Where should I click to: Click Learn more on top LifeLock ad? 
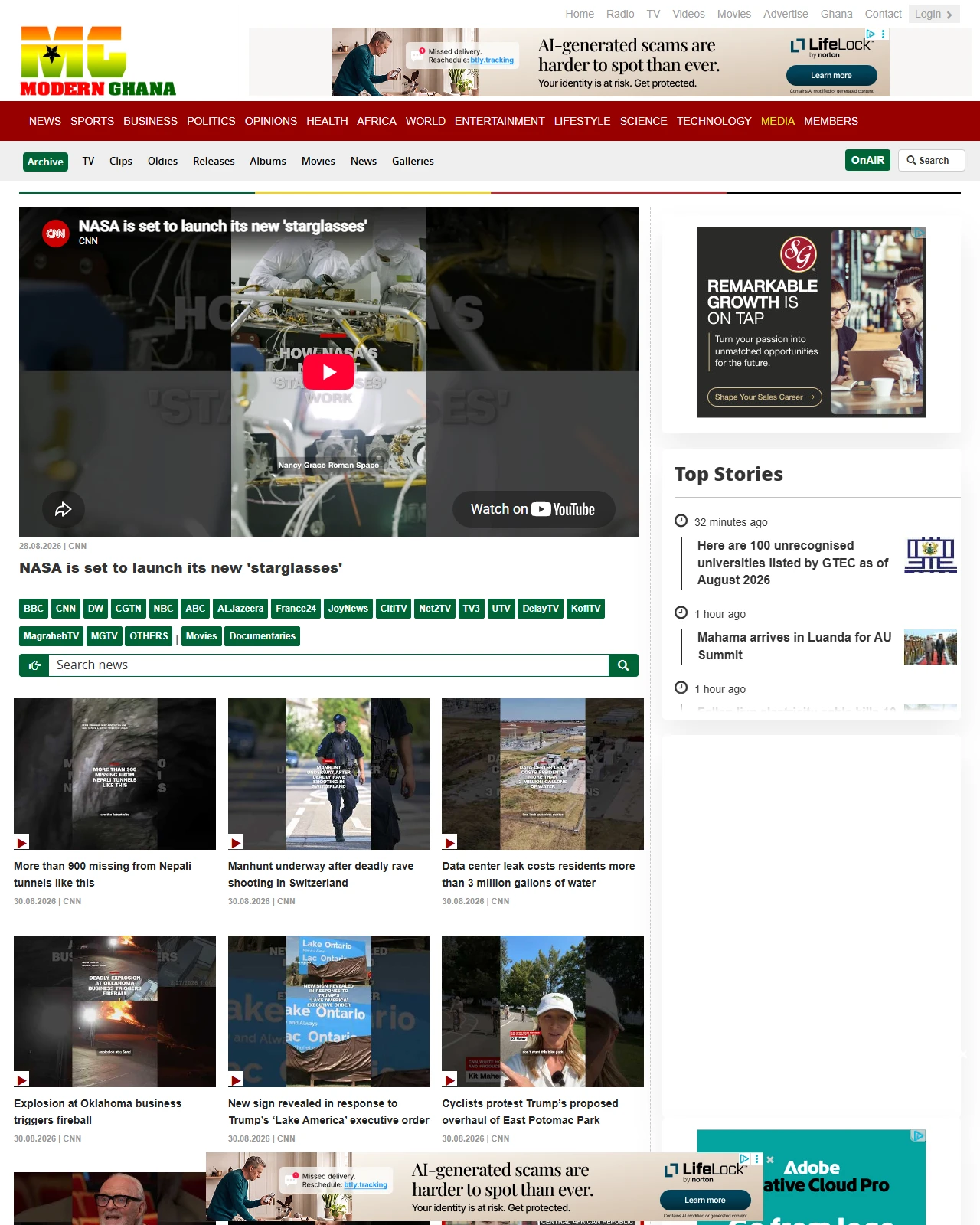pyautogui.click(x=831, y=76)
